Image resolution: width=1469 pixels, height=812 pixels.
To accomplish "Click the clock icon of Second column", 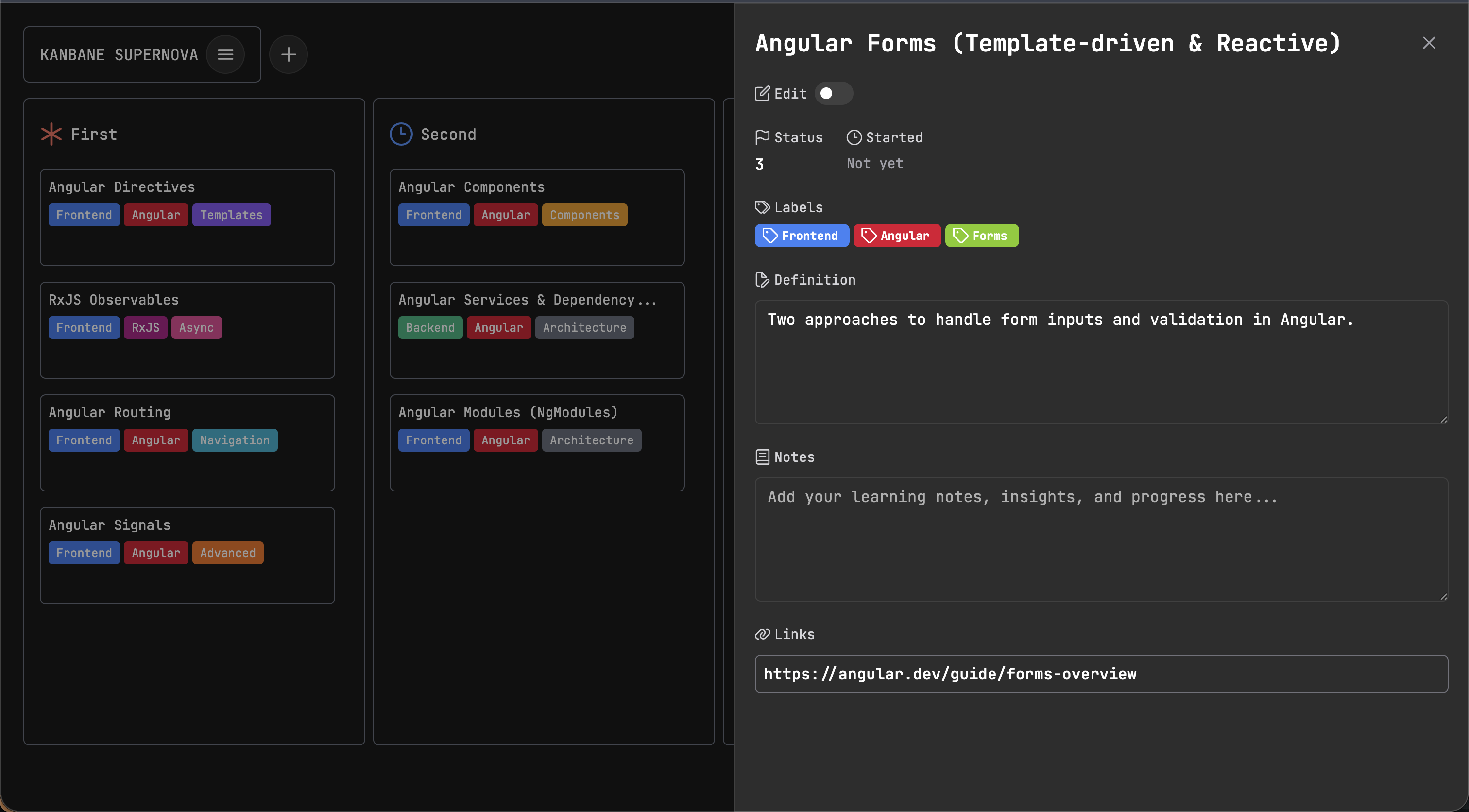I will click(x=401, y=135).
